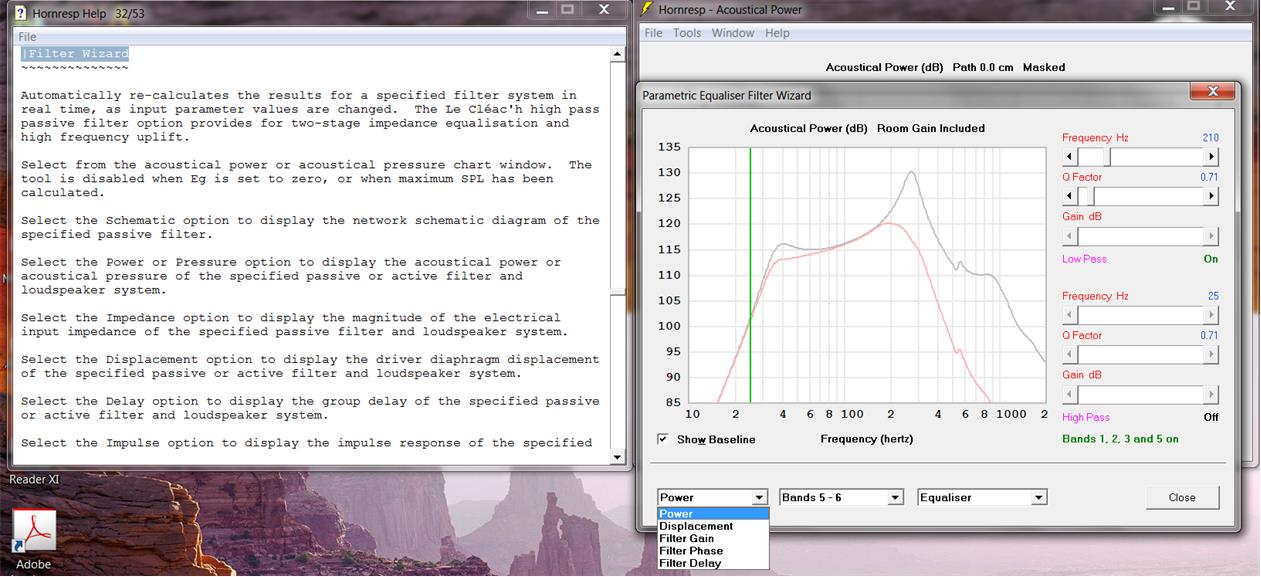
Task: Click left arrow of Low Pass Q Factor slider
Action: [1070, 196]
